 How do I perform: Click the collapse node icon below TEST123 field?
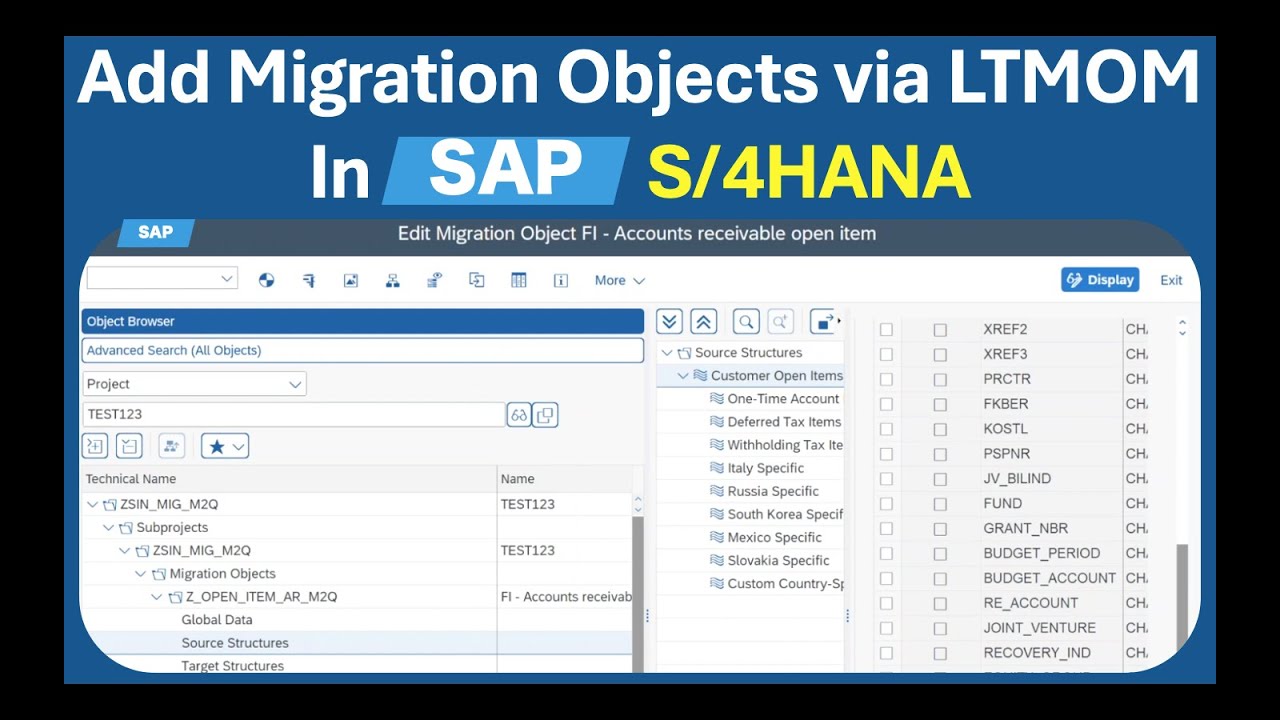(129, 446)
